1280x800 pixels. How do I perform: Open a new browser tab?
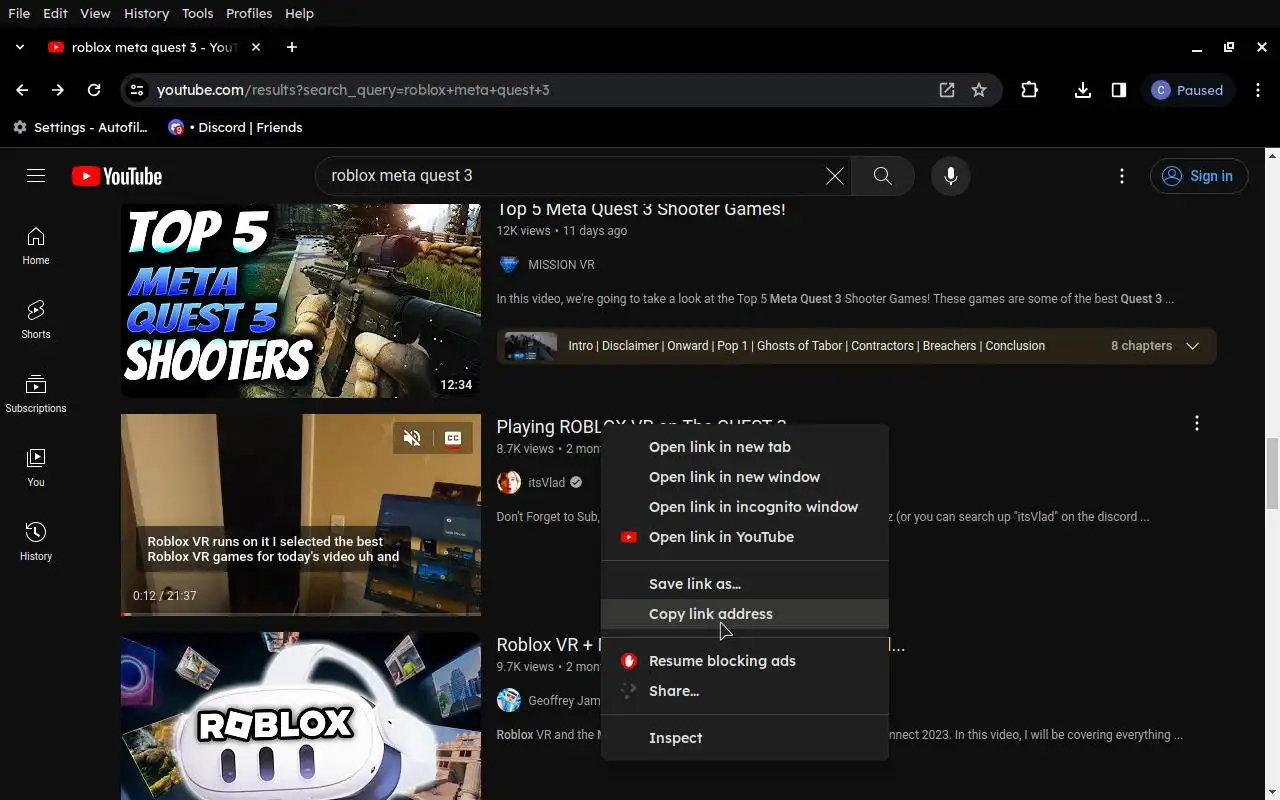tap(291, 47)
